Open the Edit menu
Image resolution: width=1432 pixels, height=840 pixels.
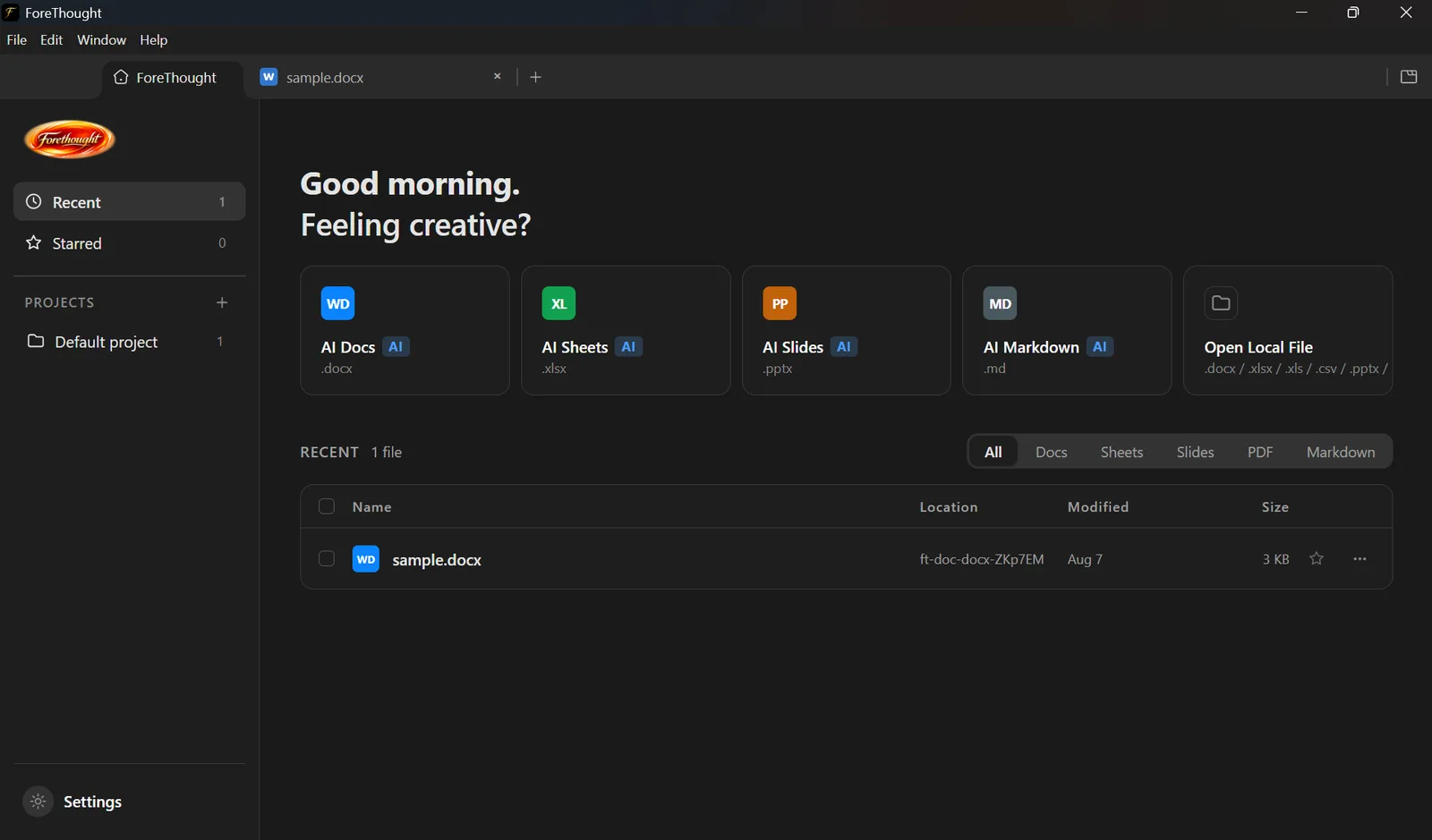click(51, 39)
